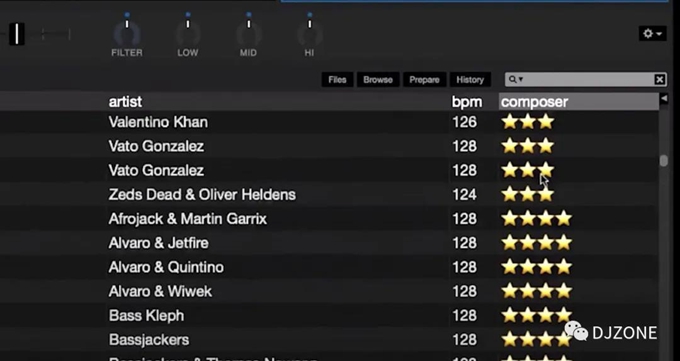Open the History panel
The height and width of the screenshot is (361, 680).
(x=470, y=80)
